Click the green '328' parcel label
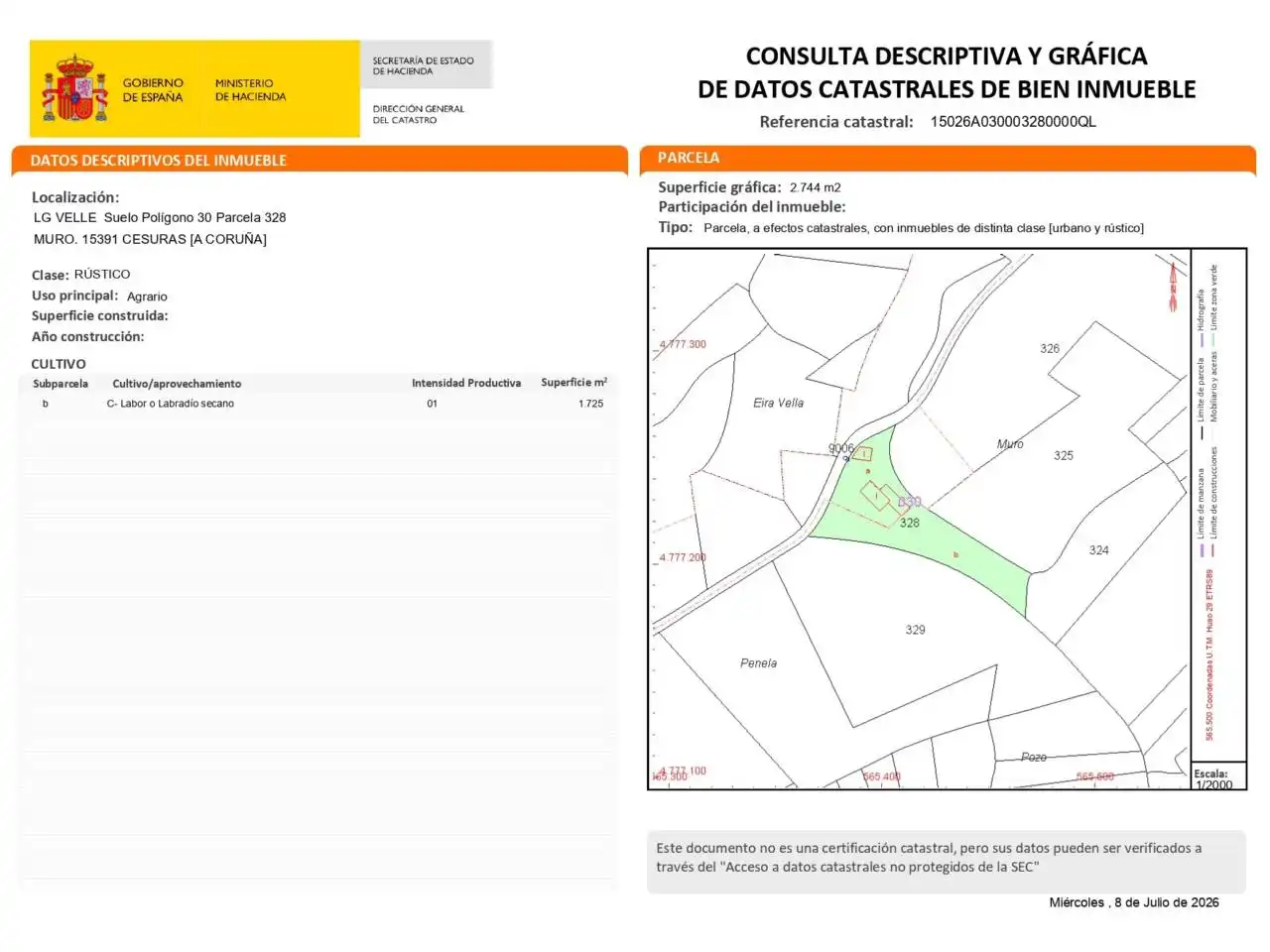The image size is (1270, 952). coord(910,523)
